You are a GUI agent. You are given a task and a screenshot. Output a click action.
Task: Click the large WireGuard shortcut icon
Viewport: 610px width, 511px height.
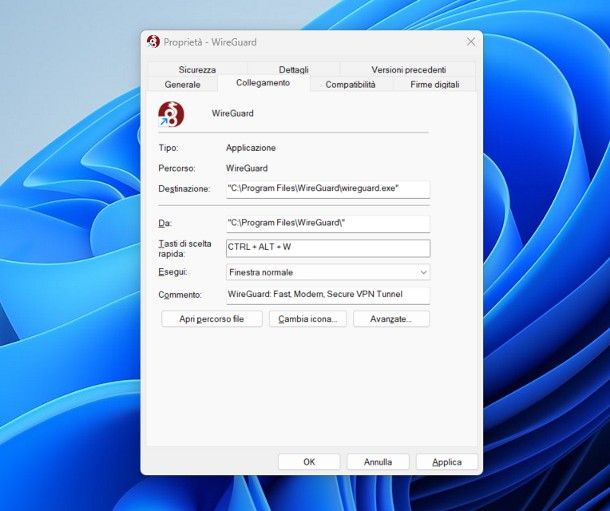click(171, 114)
